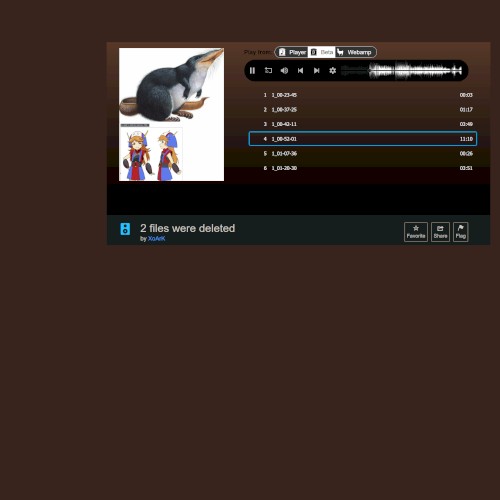Image resolution: width=500 pixels, height=500 pixels.
Task: Share this audio item
Action: point(440,232)
